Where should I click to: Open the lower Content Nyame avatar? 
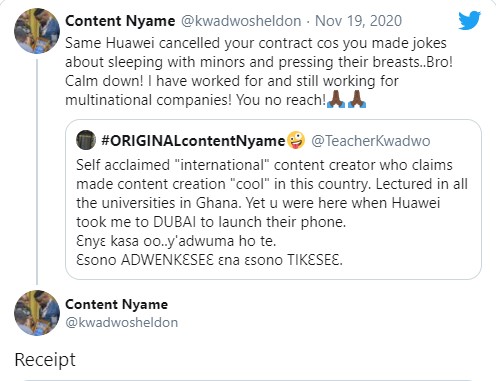(37, 313)
